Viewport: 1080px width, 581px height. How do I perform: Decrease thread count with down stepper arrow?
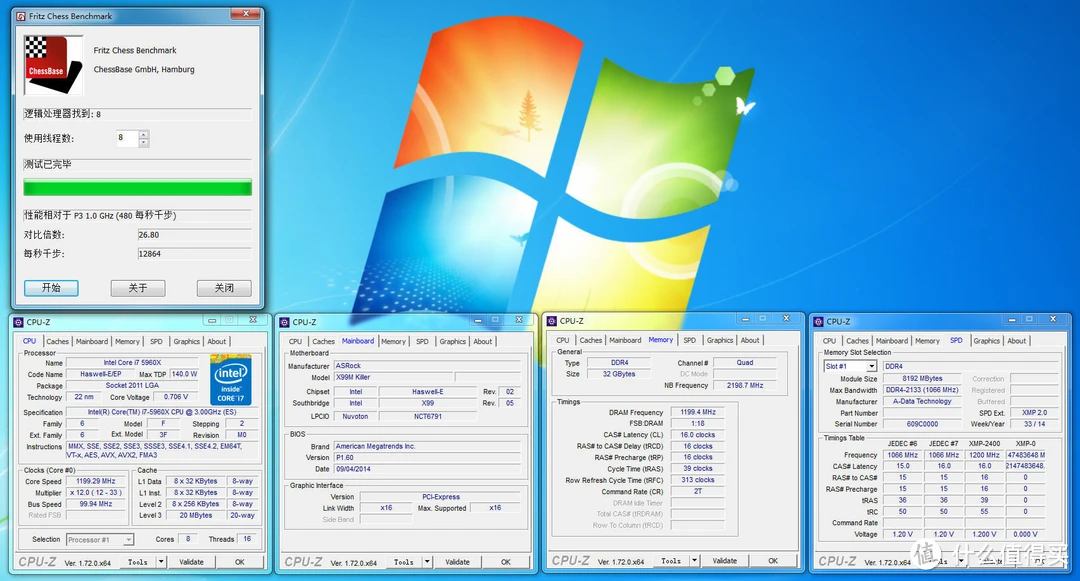click(143, 142)
